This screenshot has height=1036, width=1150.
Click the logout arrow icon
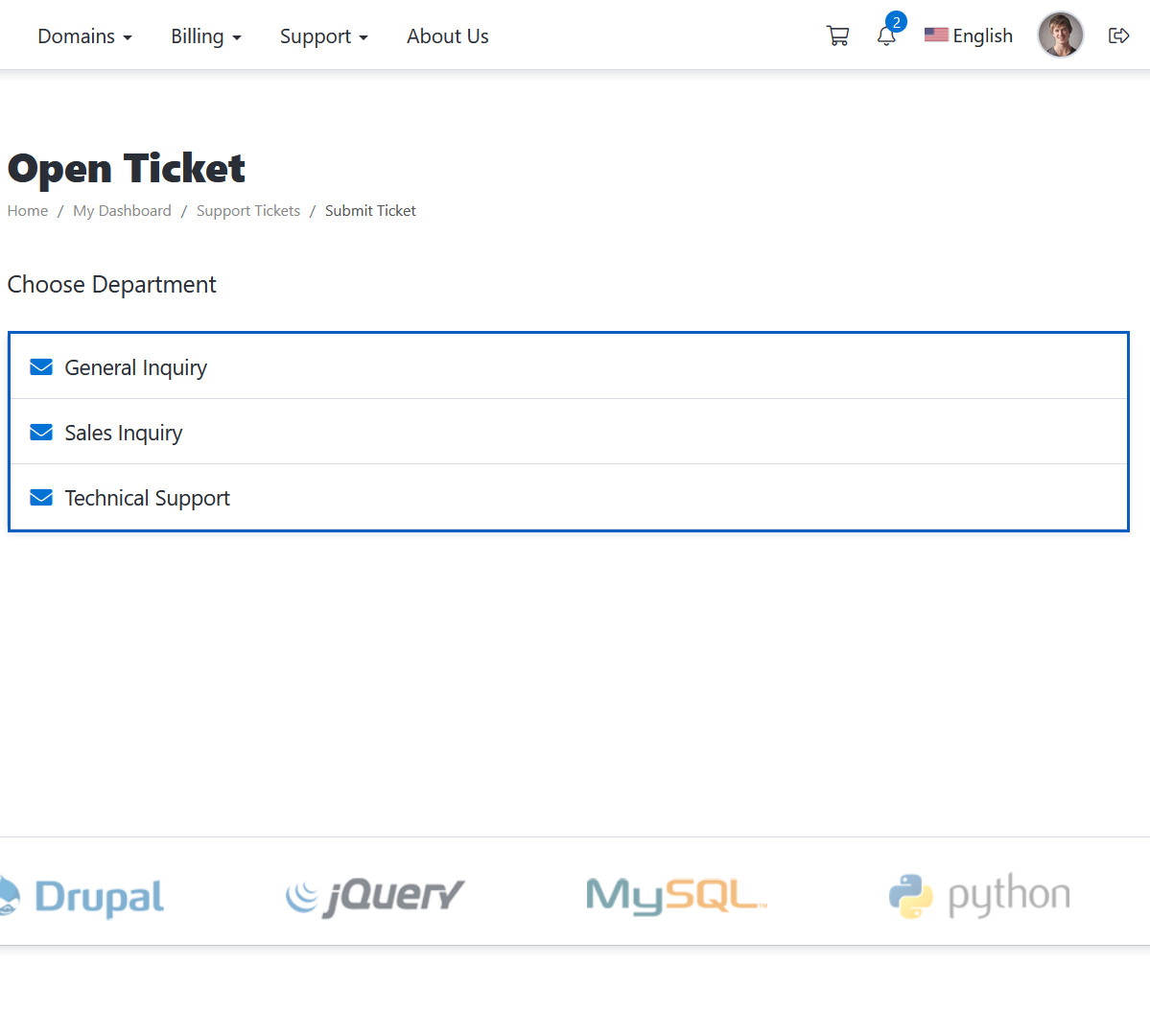coord(1118,36)
